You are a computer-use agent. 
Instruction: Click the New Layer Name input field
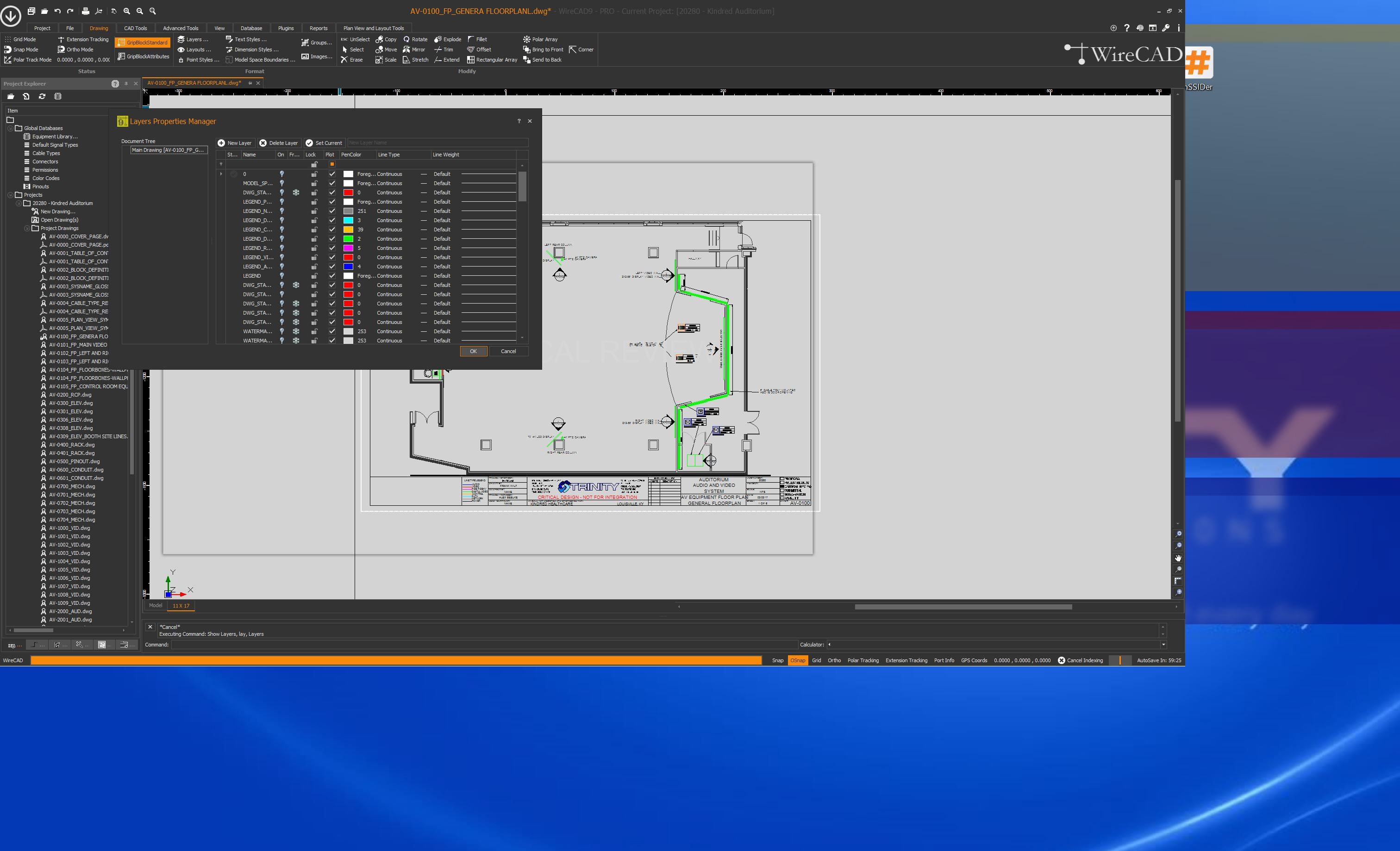tap(437, 143)
